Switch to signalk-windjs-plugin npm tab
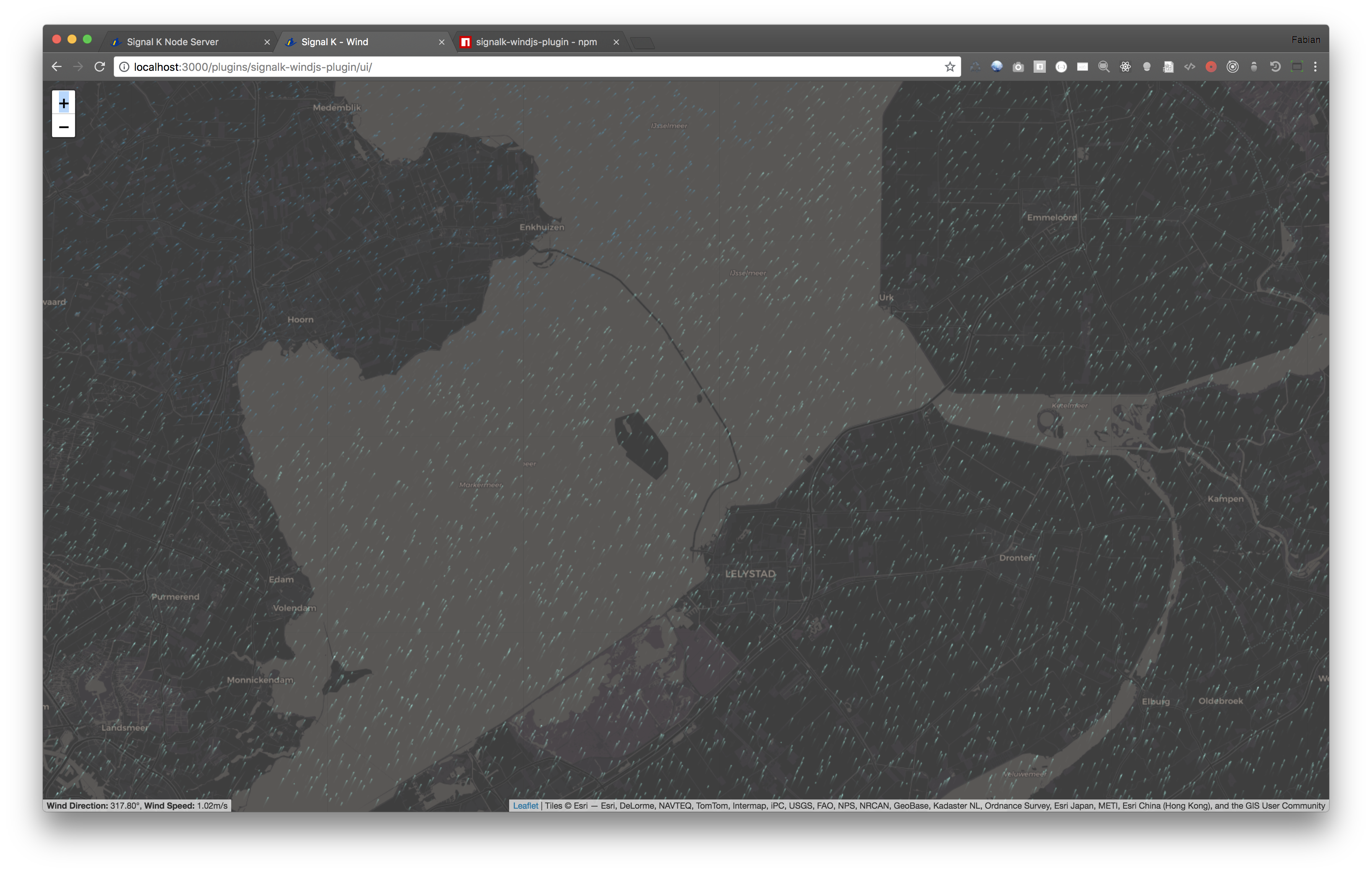This screenshot has width=1372, height=873. (536, 42)
